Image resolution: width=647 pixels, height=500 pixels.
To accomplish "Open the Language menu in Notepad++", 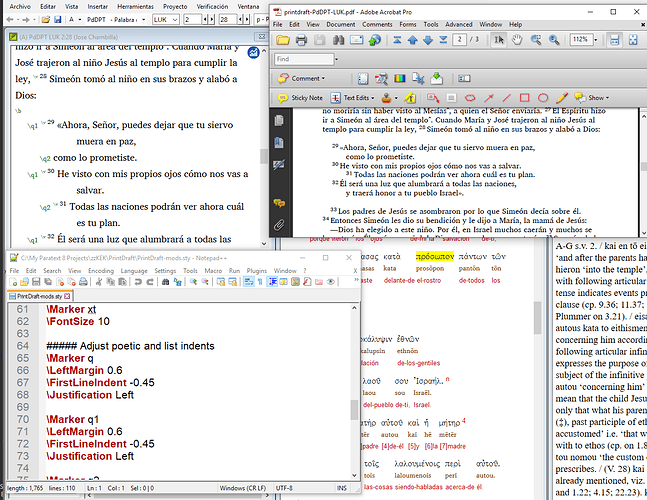I will 134,271.
